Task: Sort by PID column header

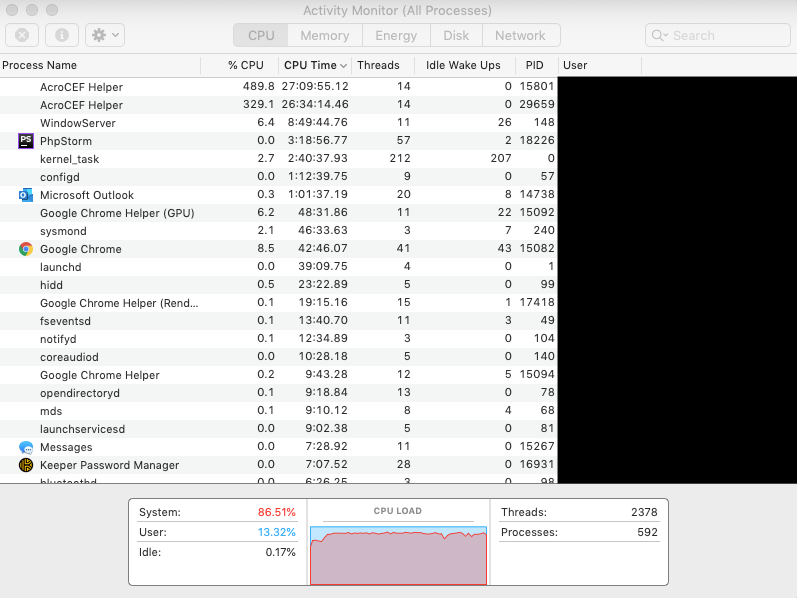Action: pyautogui.click(x=534, y=65)
